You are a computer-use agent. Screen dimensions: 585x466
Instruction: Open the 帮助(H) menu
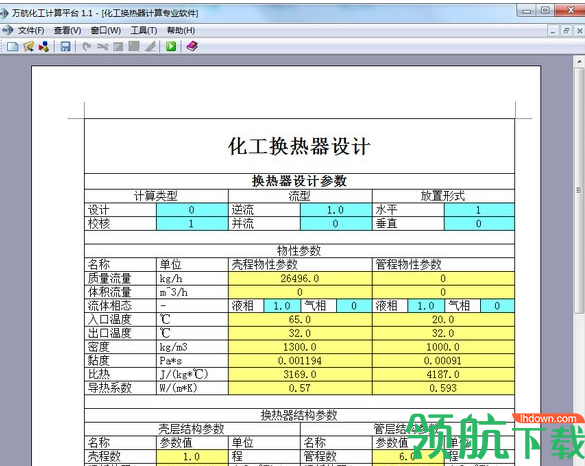point(181,31)
